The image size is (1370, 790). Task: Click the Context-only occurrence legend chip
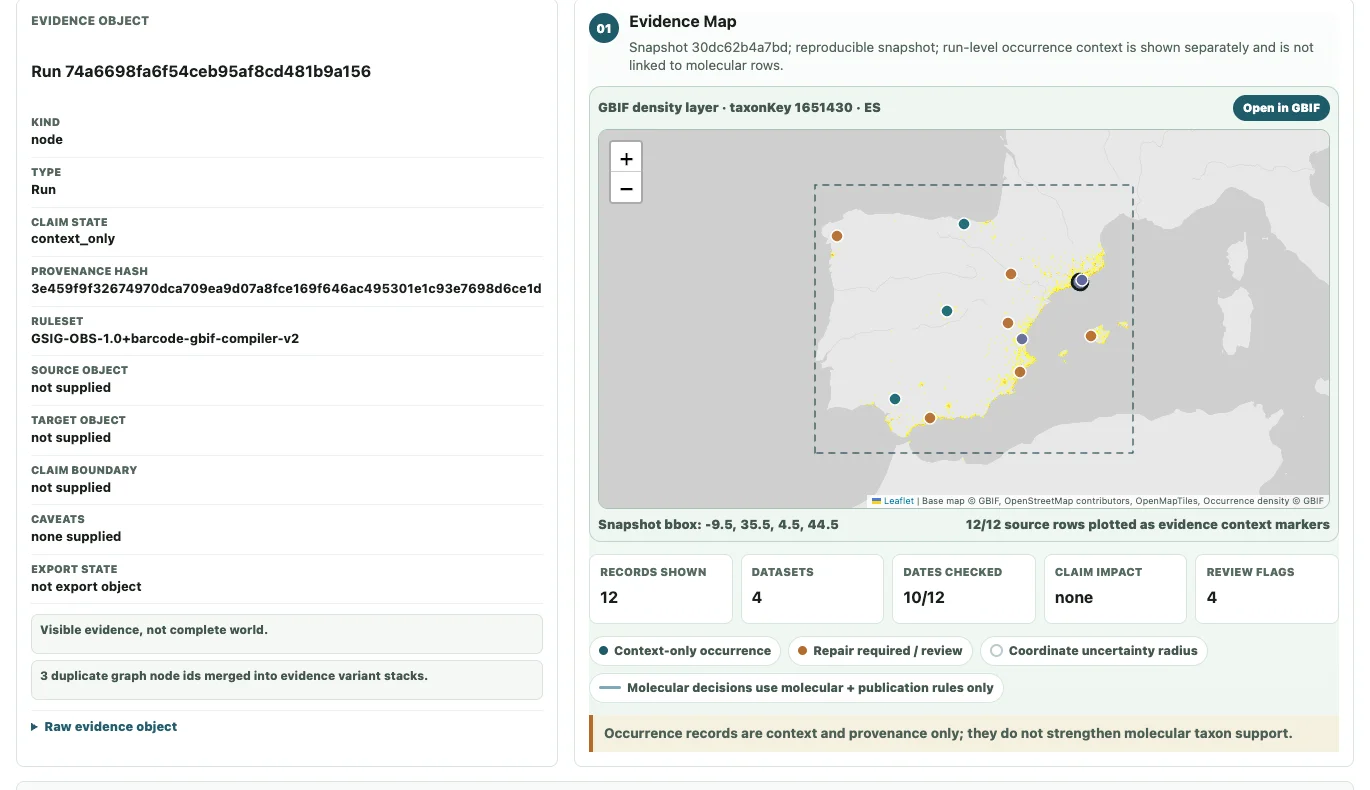[x=685, y=651]
